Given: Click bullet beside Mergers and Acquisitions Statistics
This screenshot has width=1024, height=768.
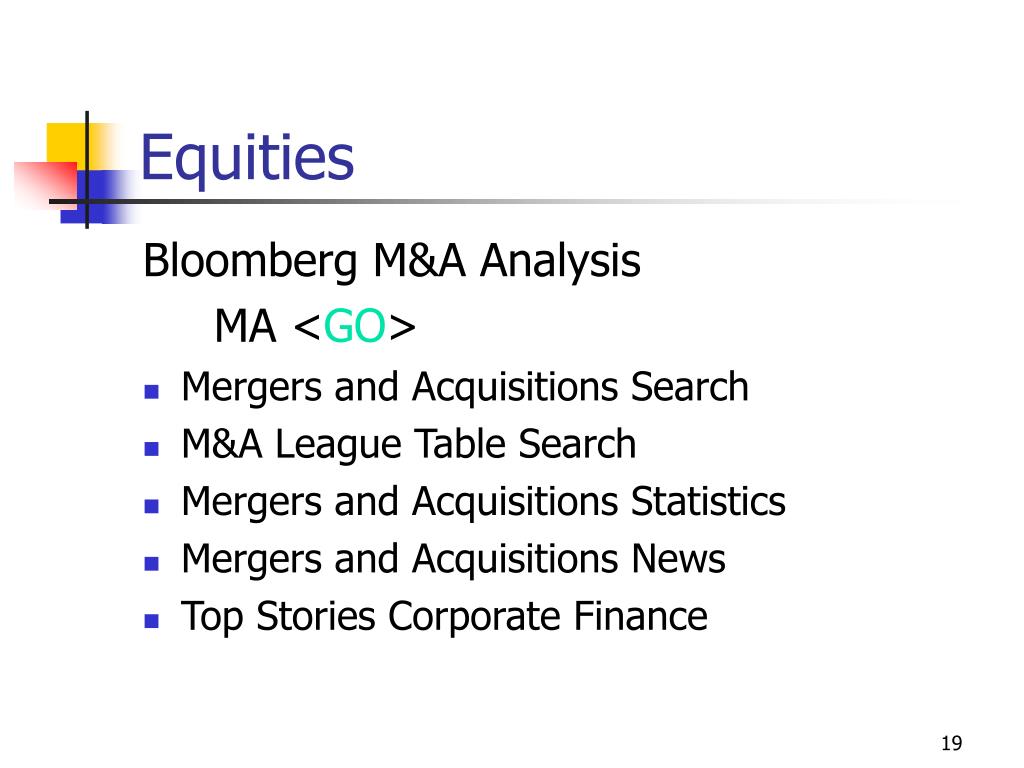Looking at the screenshot, I should coord(152,506).
